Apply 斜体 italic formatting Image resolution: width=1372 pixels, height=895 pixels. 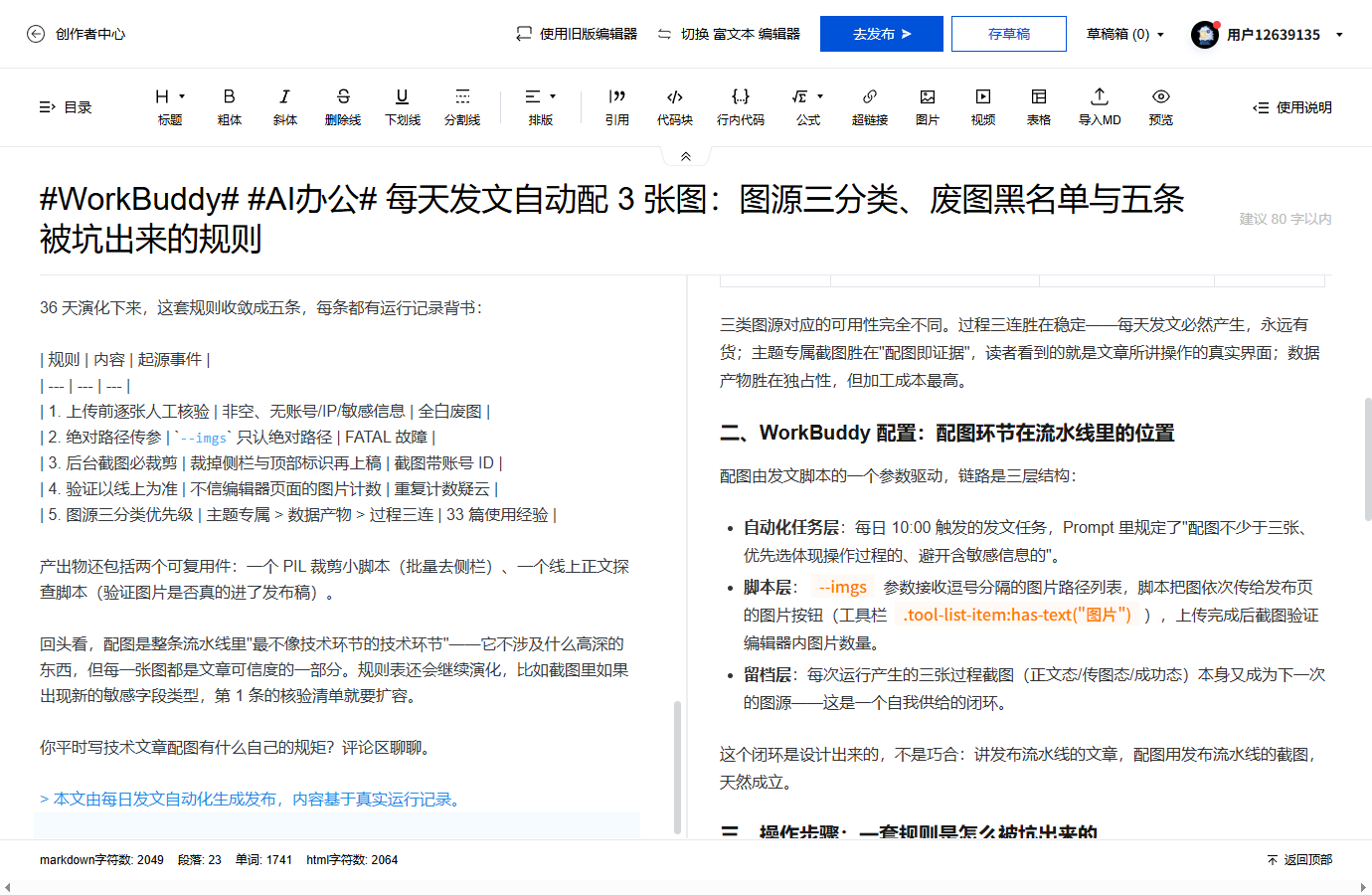[285, 106]
